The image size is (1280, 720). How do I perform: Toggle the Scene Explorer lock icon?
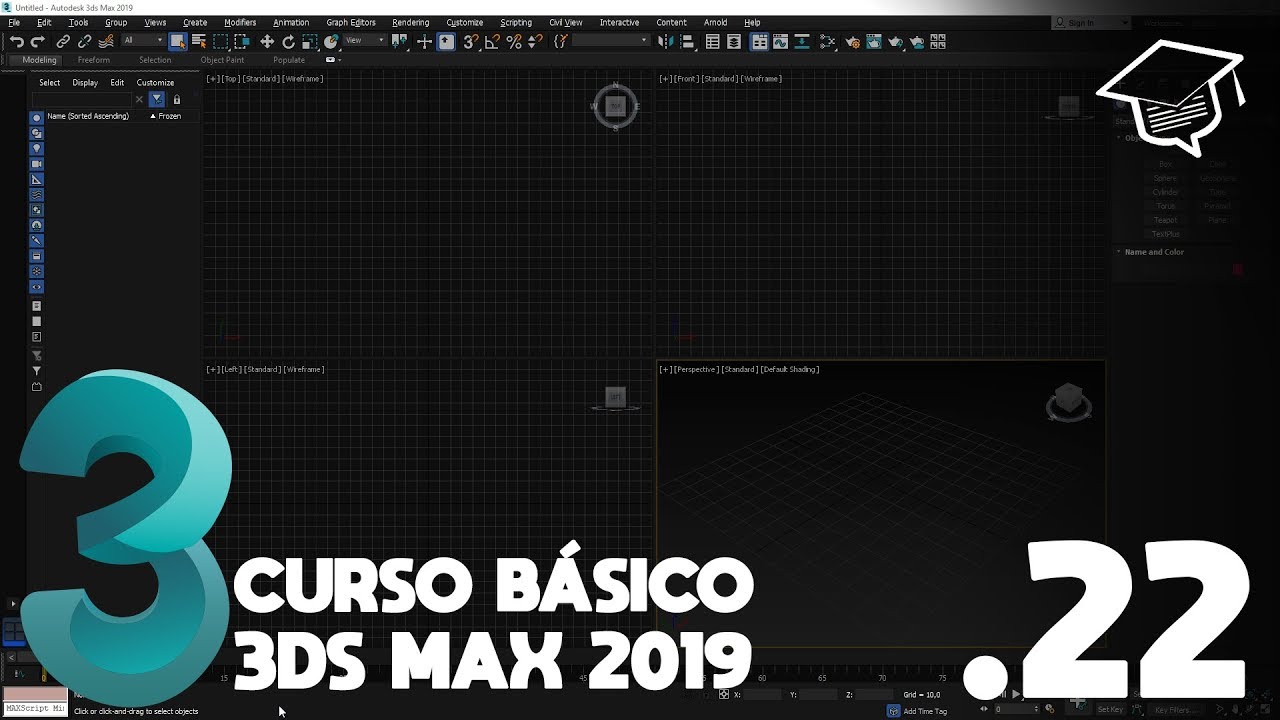tap(177, 99)
